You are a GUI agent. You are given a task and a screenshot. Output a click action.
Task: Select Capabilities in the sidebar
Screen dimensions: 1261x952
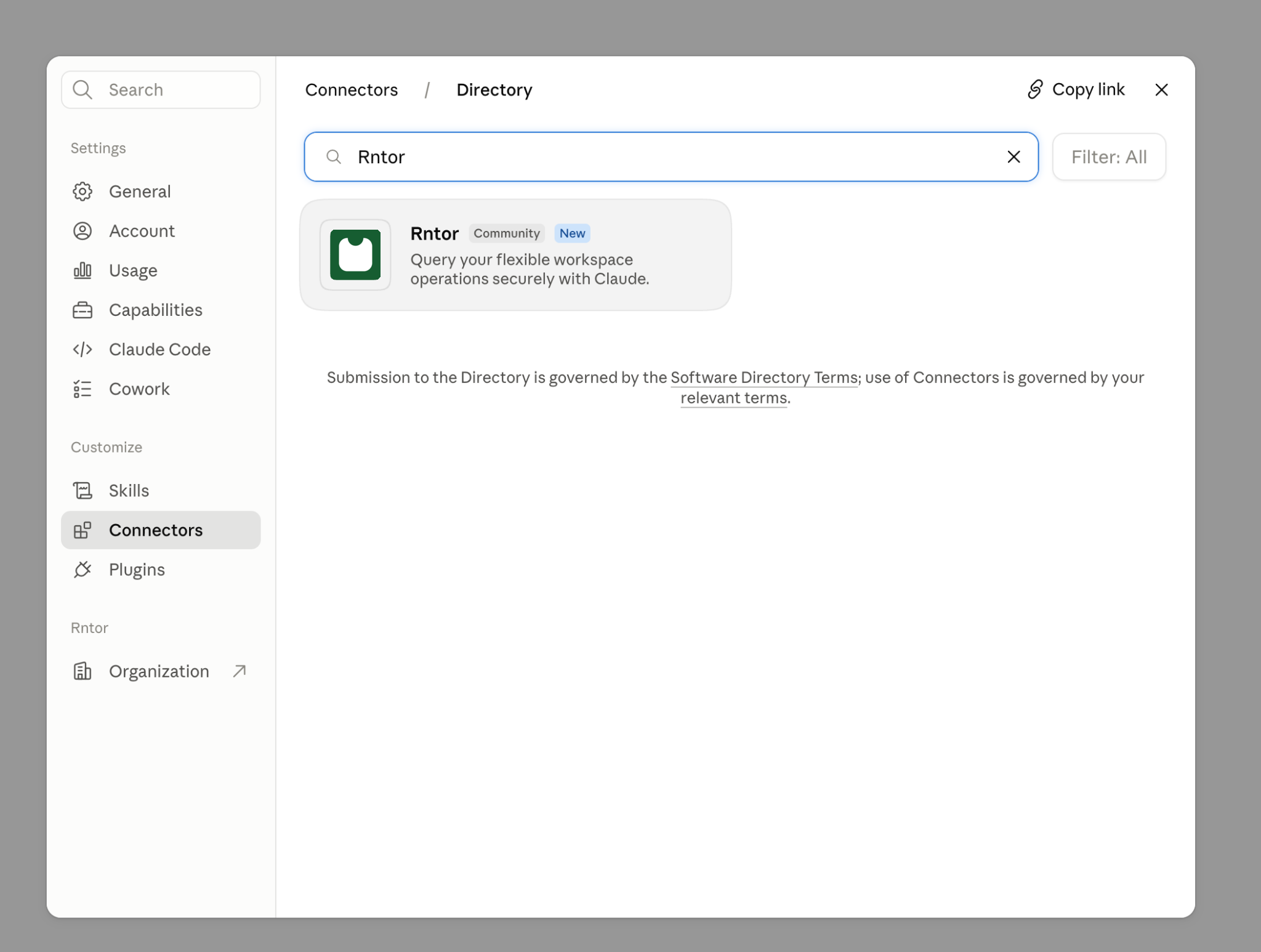point(161,310)
